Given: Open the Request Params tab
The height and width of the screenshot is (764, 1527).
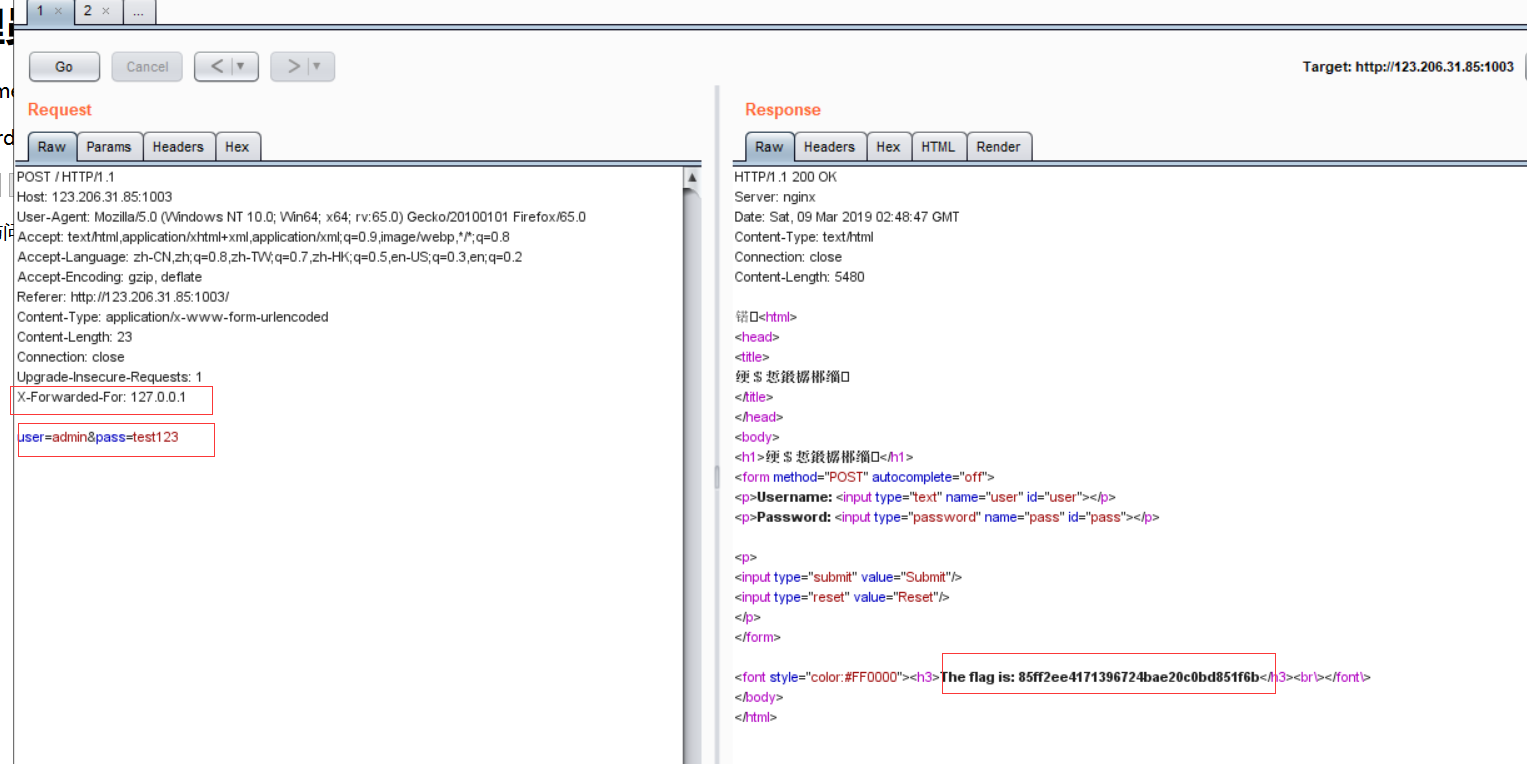Looking at the screenshot, I should [x=109, y=146].
